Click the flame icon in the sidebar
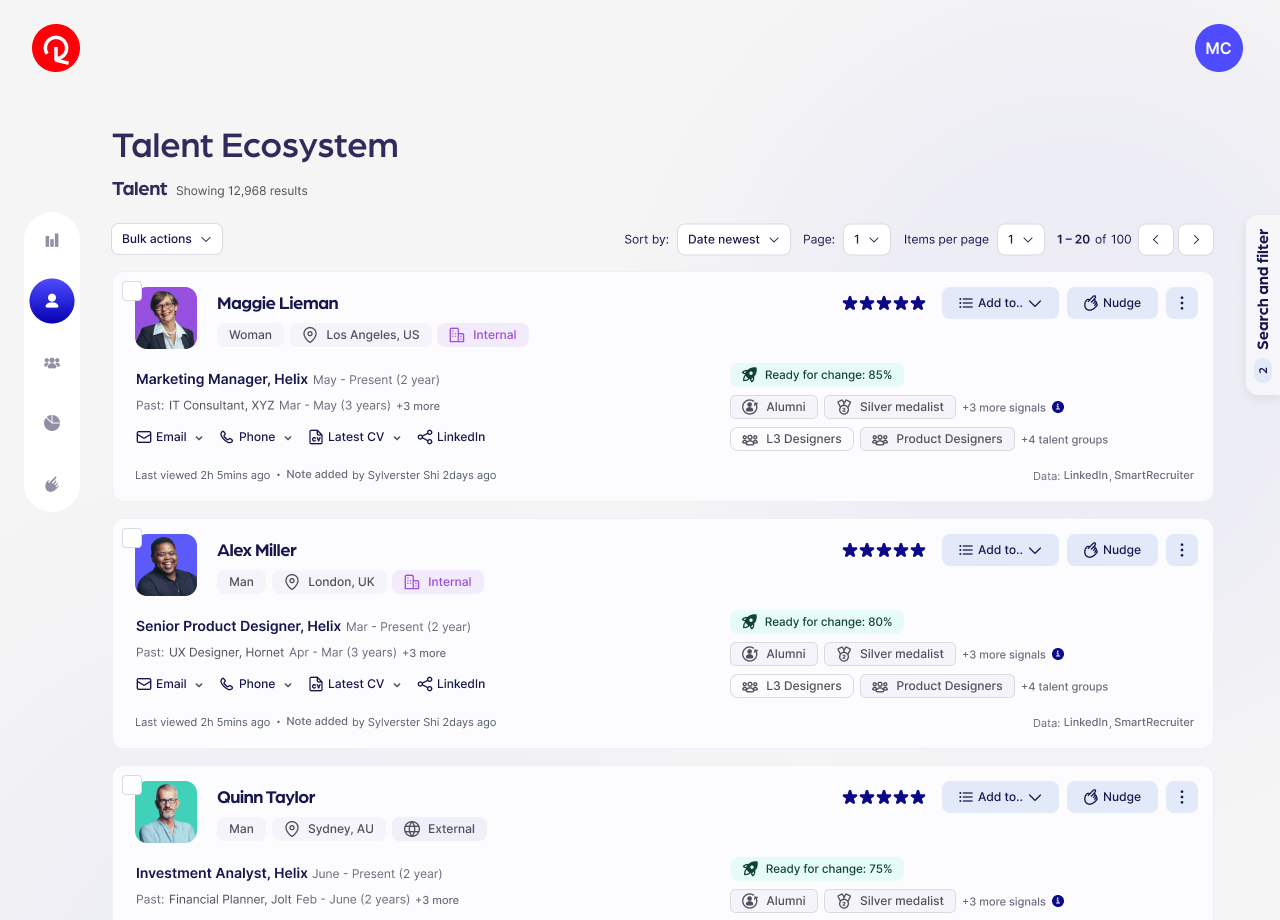 pos(52,485)
